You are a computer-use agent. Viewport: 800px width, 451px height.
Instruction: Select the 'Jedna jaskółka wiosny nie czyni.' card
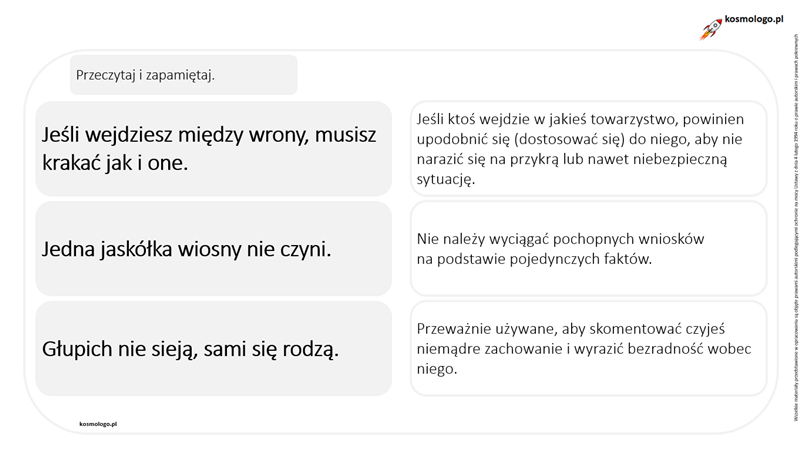213,248
